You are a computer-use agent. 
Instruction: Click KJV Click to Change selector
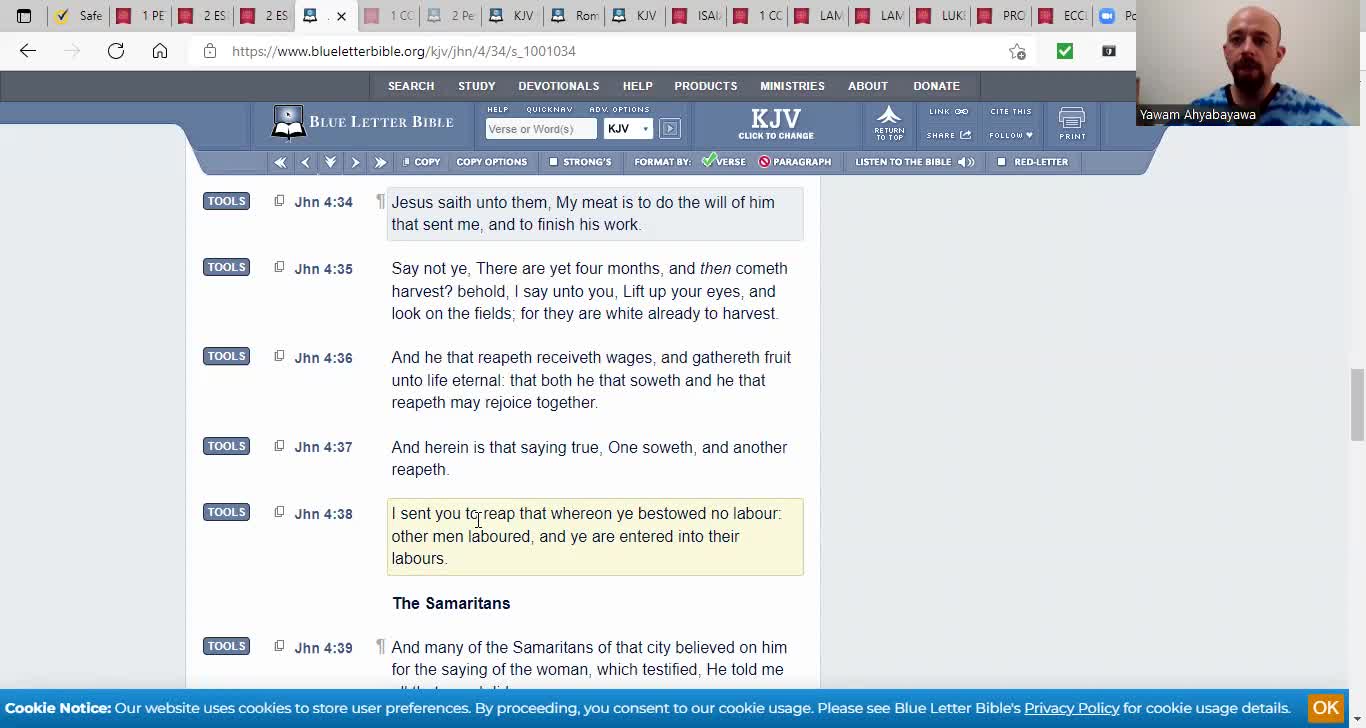(x=776, y=124)
